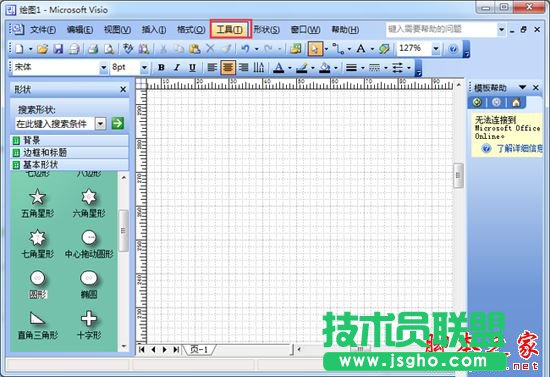
Task: Open the Shapes window icon
Action: (296, 49)
